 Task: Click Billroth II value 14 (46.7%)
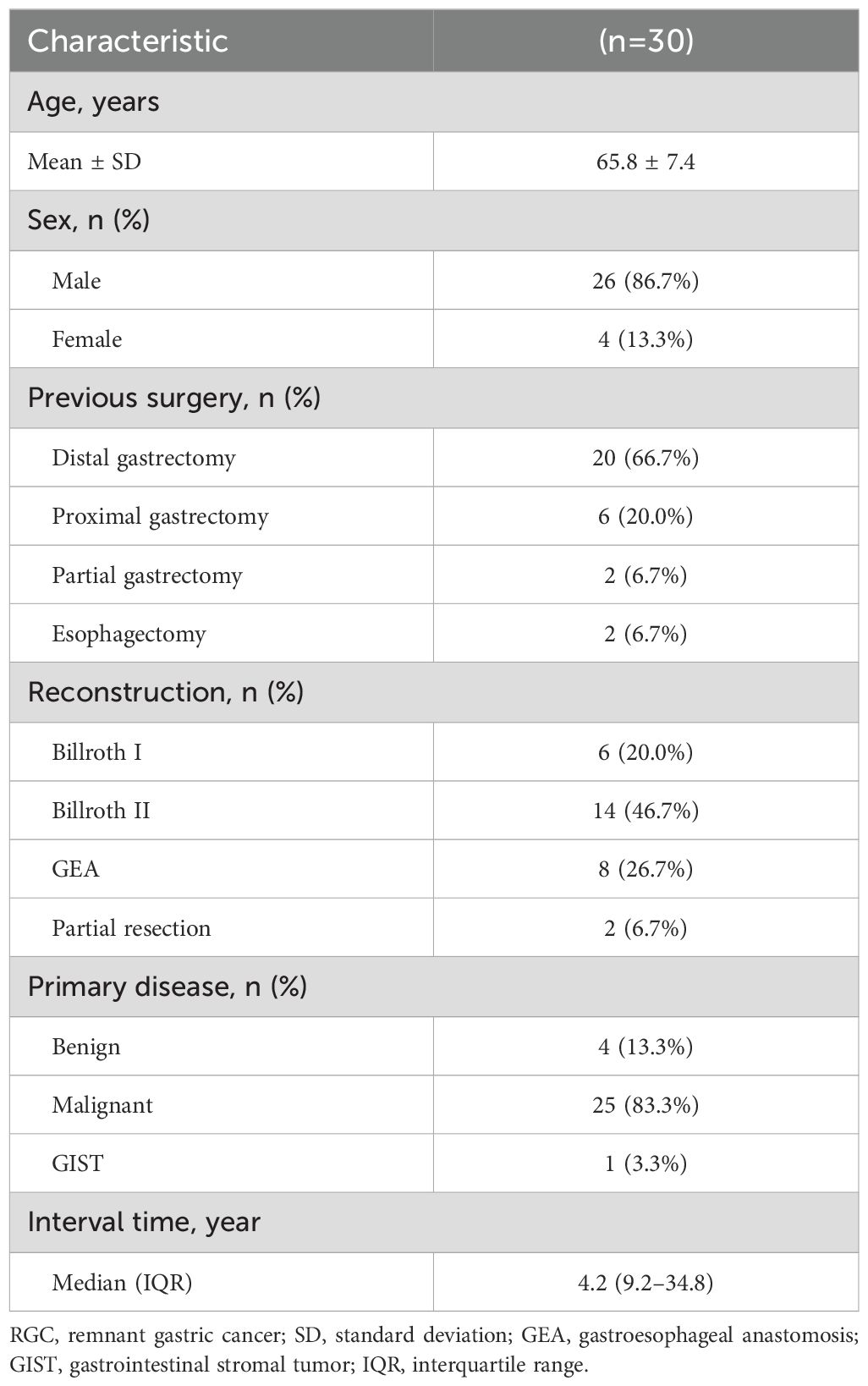(646, 811)
